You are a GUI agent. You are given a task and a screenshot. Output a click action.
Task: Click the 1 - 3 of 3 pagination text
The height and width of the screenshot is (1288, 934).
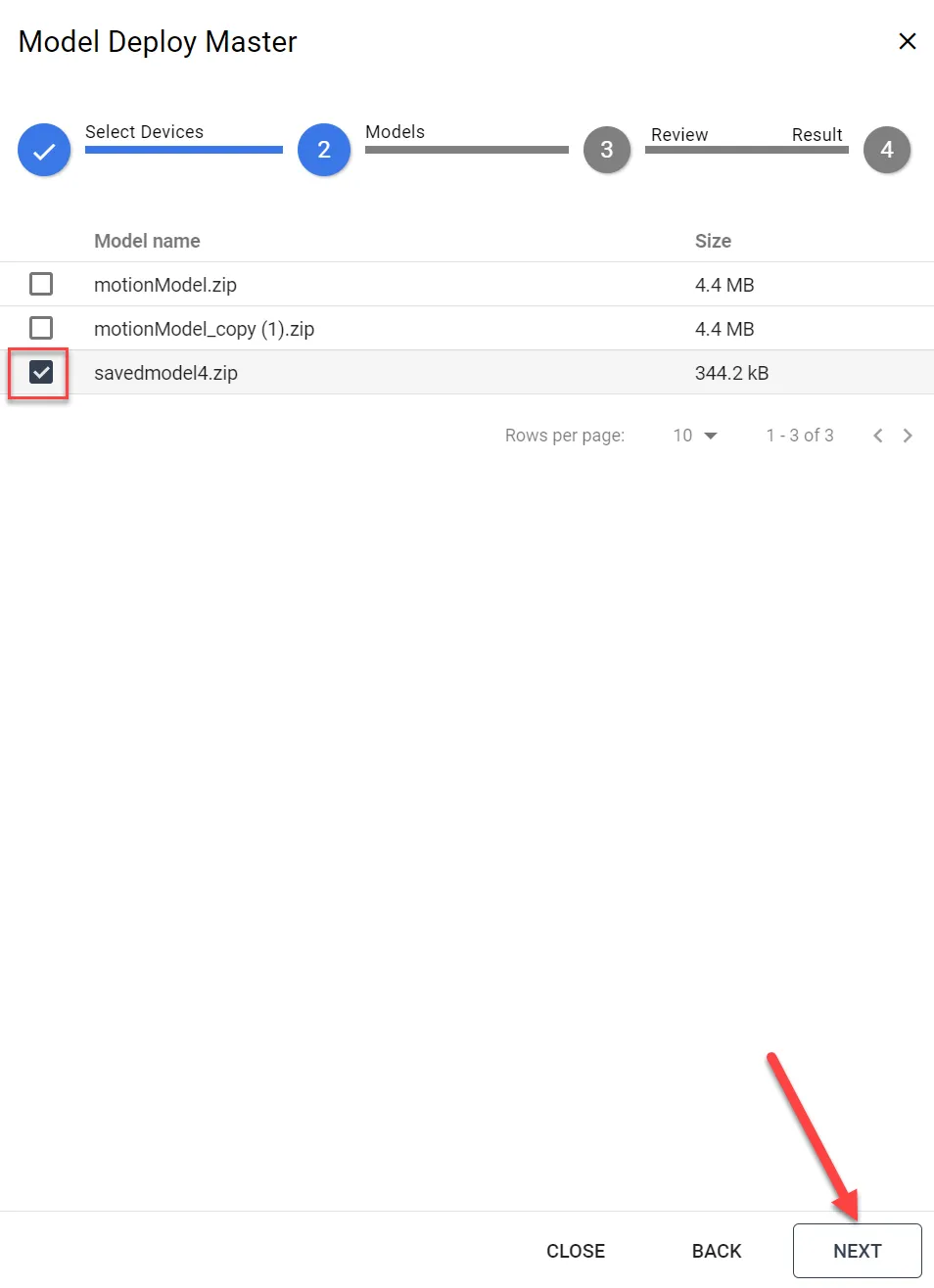click(800, 436)
